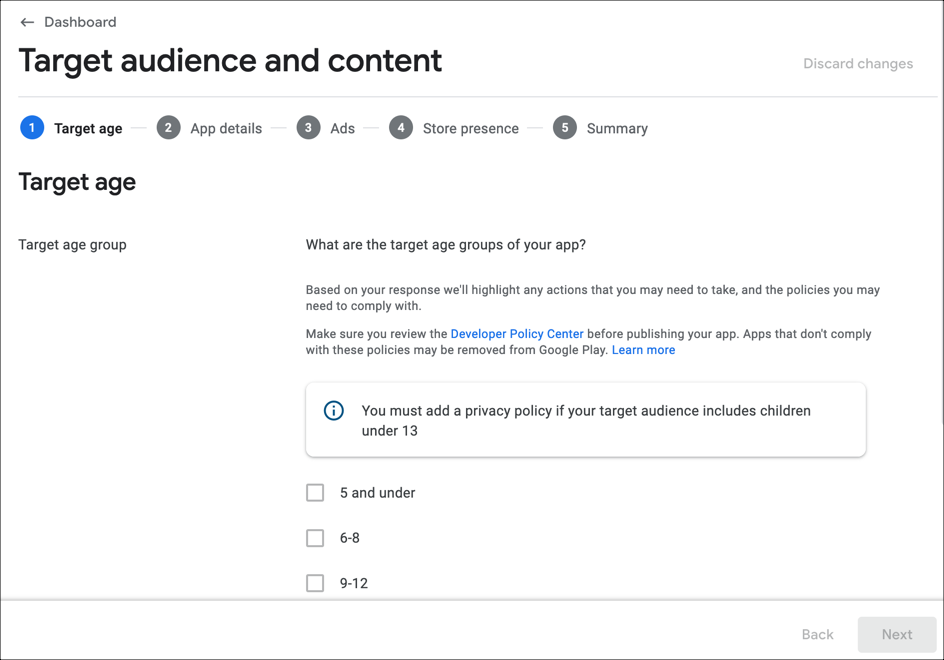Follow the Learn more link
The height and width of the screenshot is (660, 944).
(644, 350)
